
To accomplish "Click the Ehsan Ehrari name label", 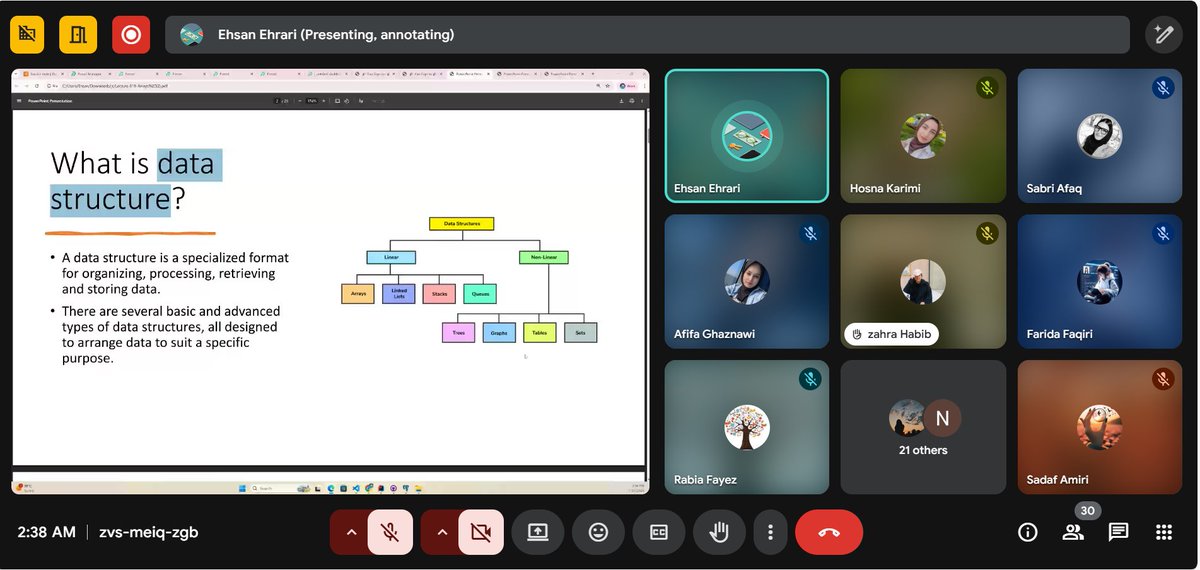I will click(709, 188).
